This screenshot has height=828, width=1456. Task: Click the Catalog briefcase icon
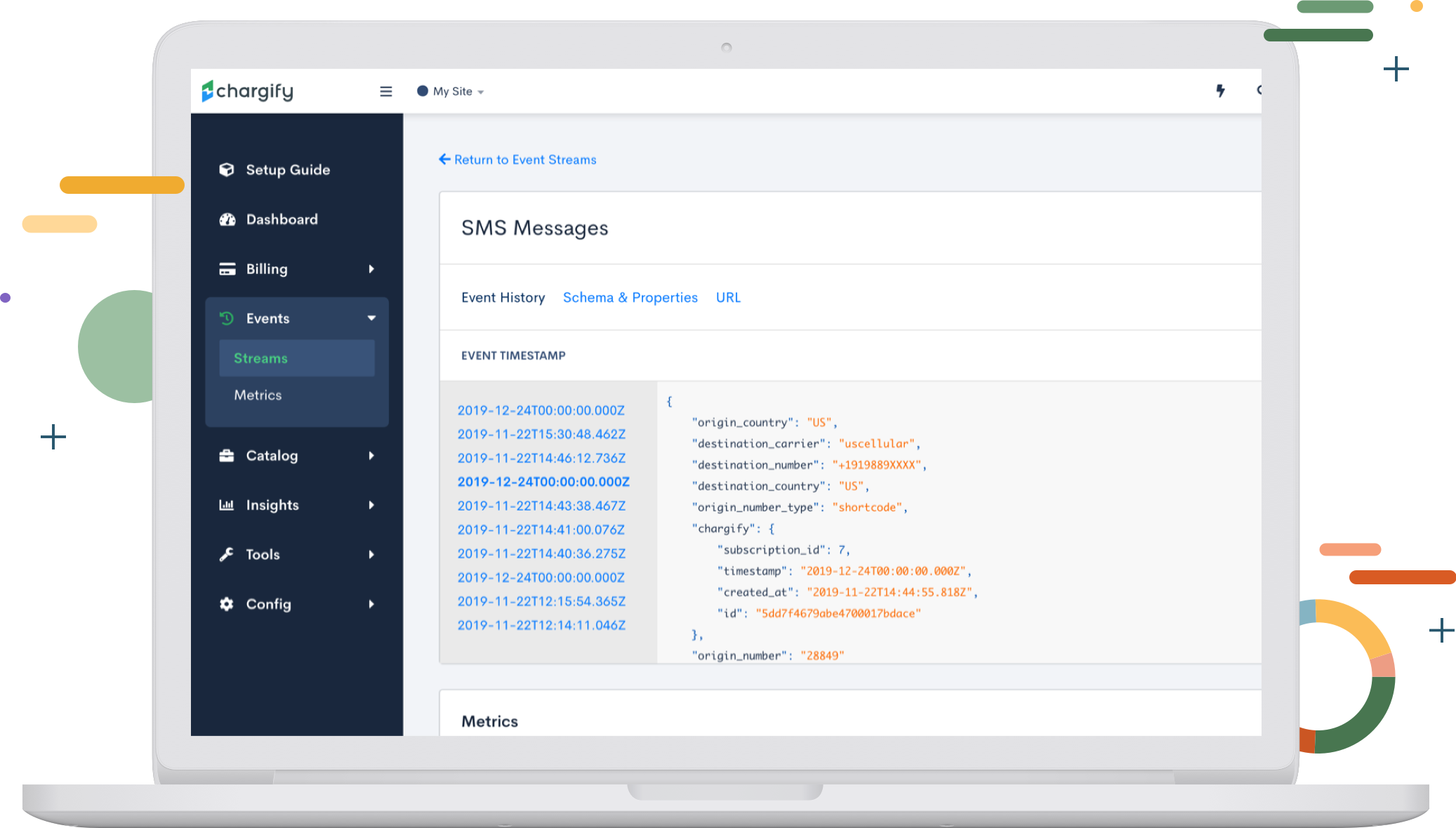[227, 456]
